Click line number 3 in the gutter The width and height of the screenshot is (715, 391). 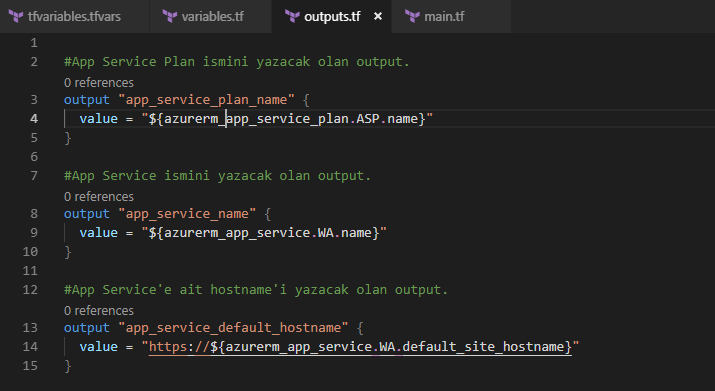click(34, 99)
